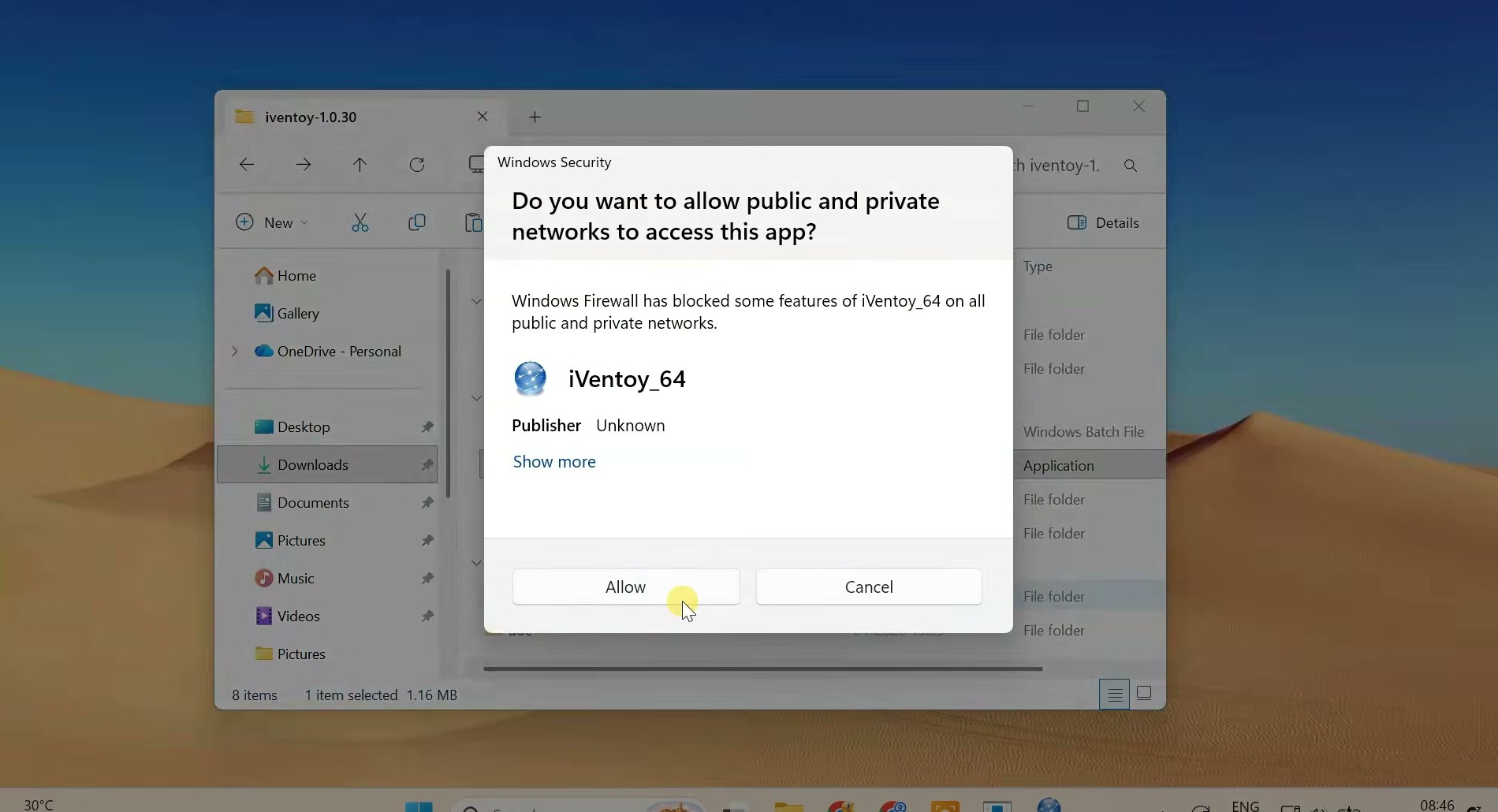The width and height of the screenshot is (1498, 812).
Task: Click the ENG language indicator
Action: pos(1245,806)
